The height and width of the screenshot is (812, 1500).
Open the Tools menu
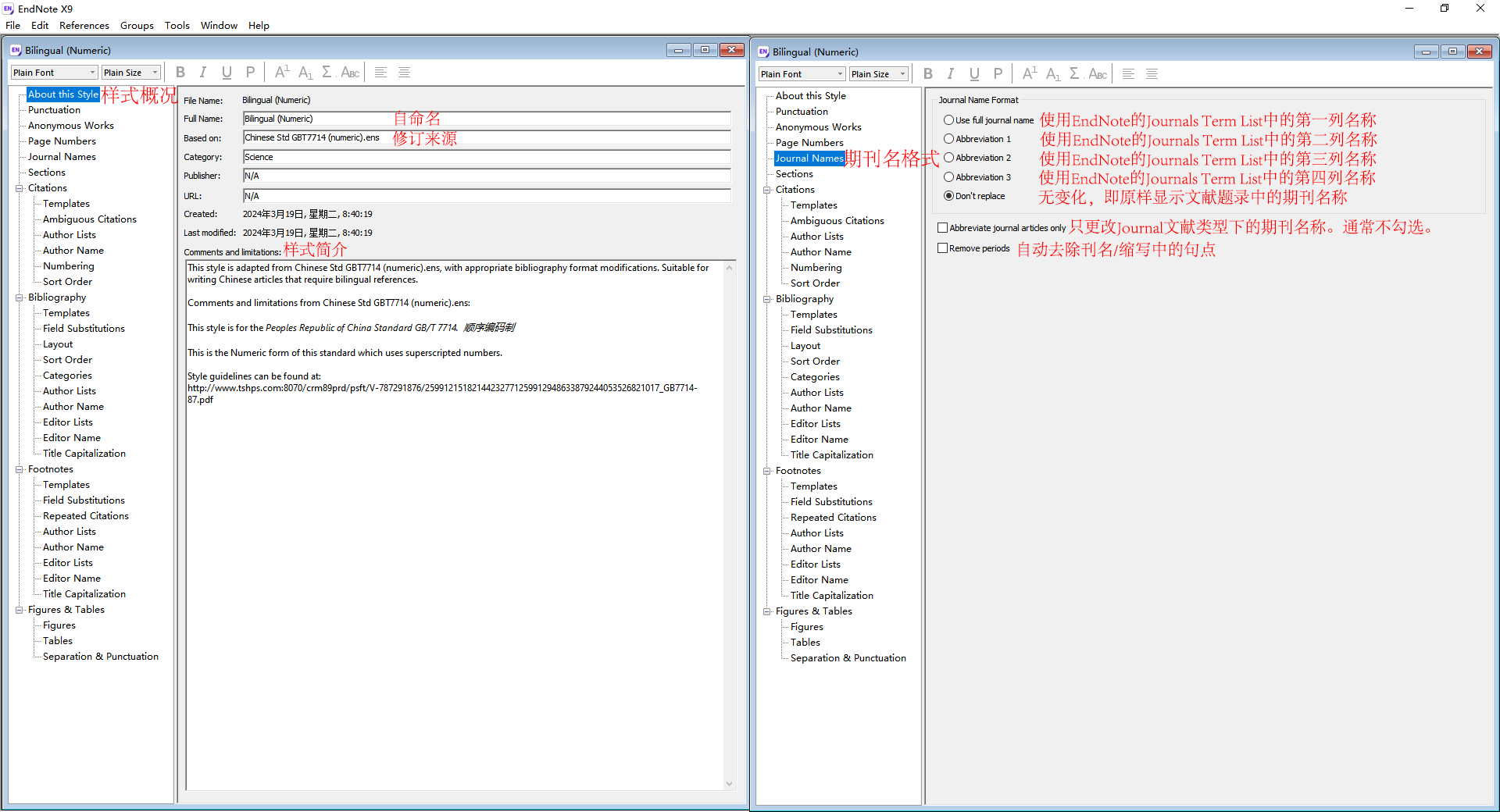tap(177, 26)
